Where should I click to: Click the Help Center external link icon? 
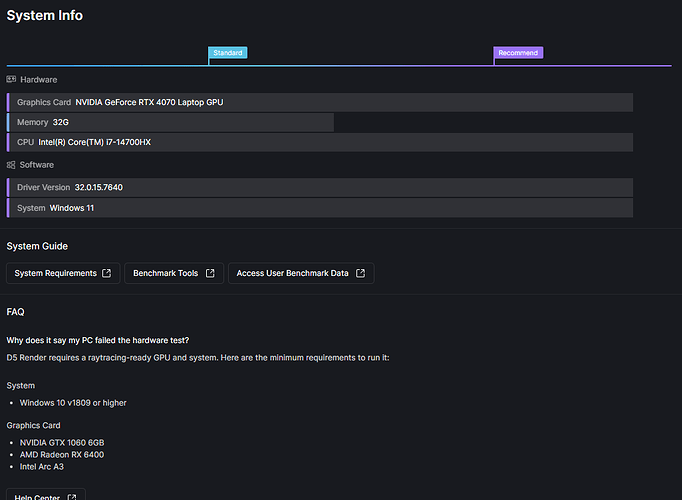click(71, 497)
